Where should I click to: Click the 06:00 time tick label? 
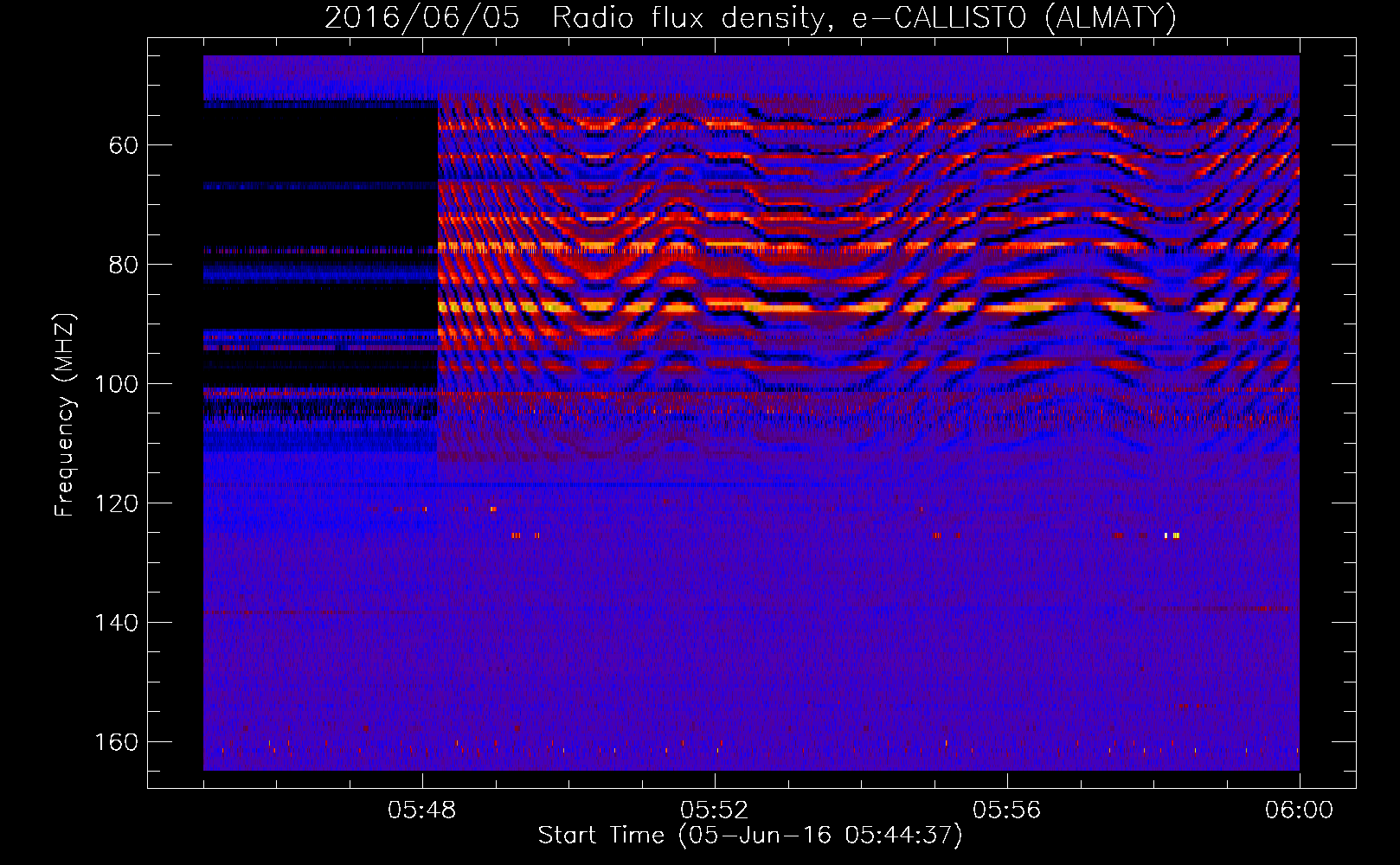pyautogui.click(x=1300, y=811)
